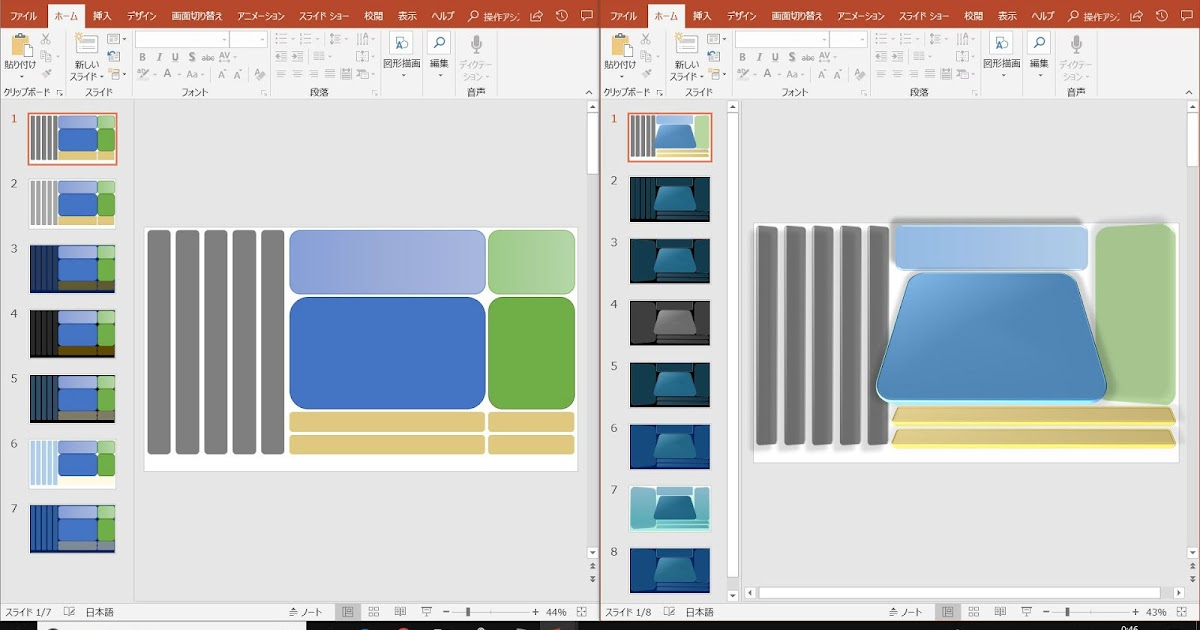
Task: Toggle Notes pane in left status bar
Action: [306, 612]
